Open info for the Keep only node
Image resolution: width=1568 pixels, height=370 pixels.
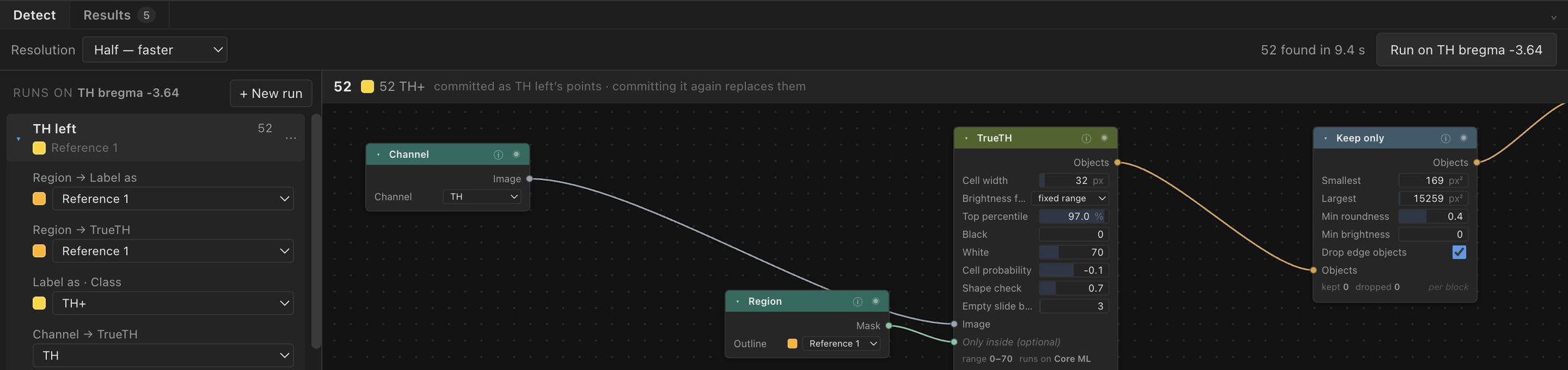click(1446, 138)
